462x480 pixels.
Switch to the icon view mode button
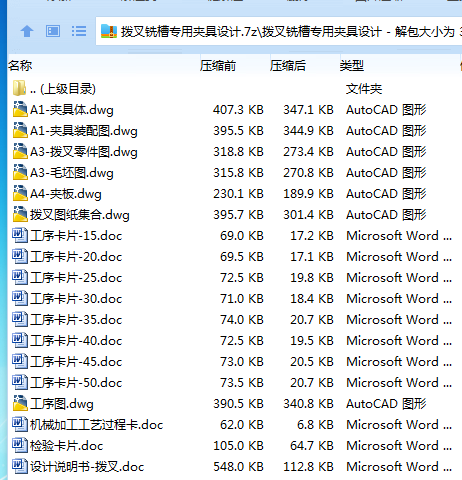coord(53,32)
